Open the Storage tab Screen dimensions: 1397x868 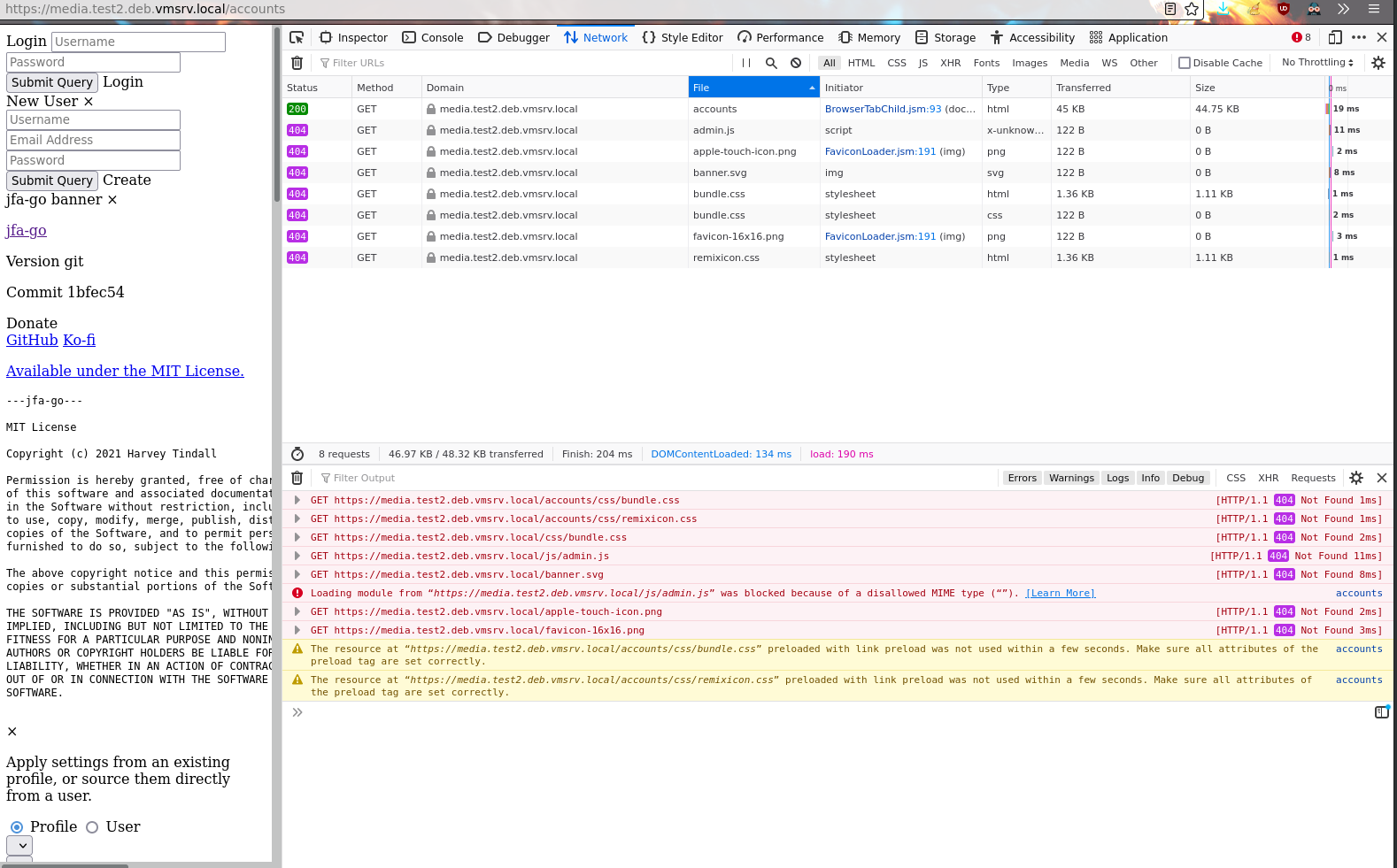(945, 37)
